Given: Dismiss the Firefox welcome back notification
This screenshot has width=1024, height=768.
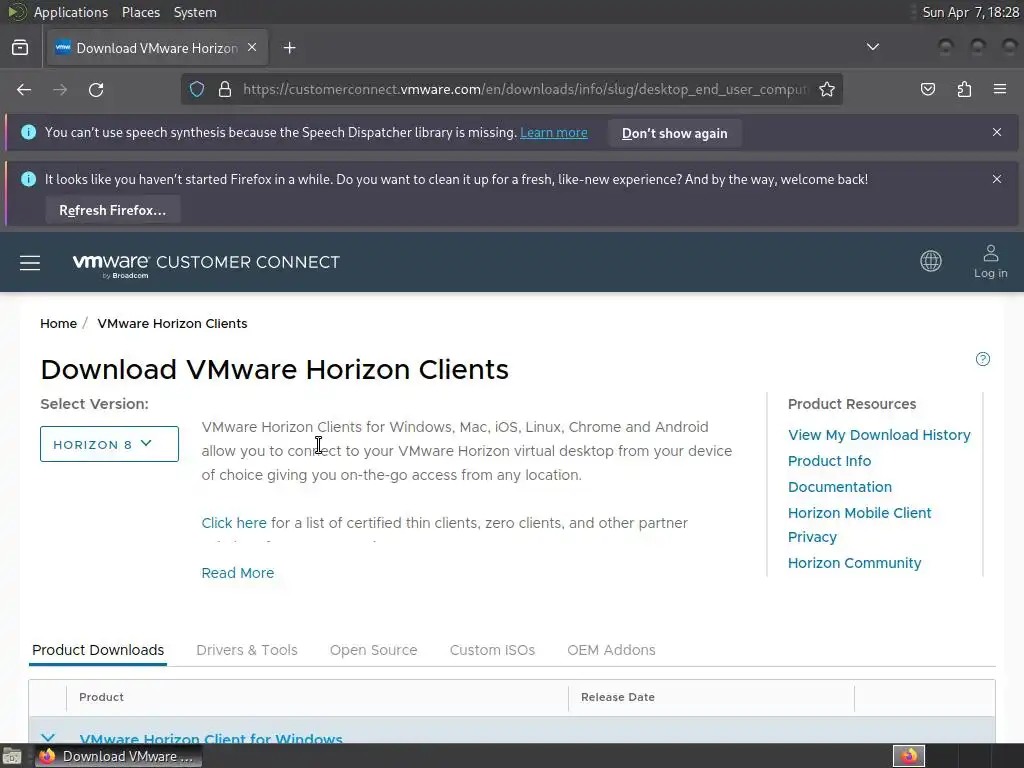Looking at the screenshot, I should (997, 179).
